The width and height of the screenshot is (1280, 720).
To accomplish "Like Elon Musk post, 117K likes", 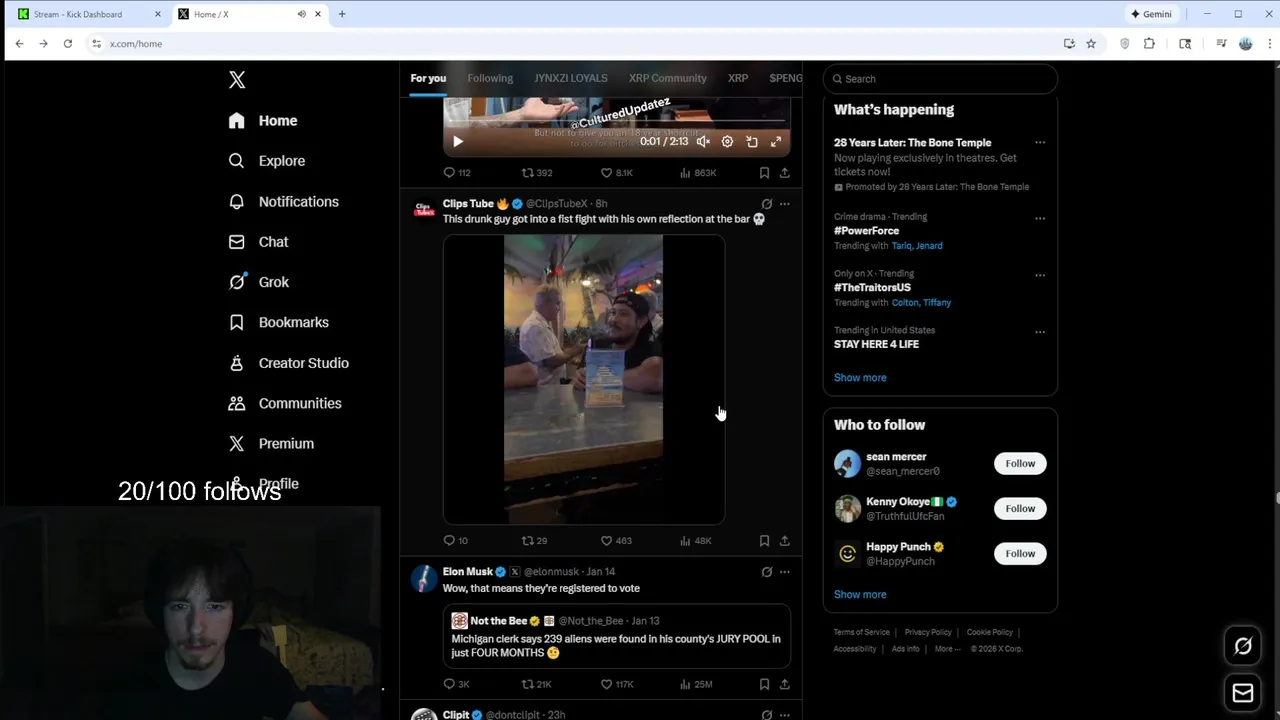I will tap(616, 684).
